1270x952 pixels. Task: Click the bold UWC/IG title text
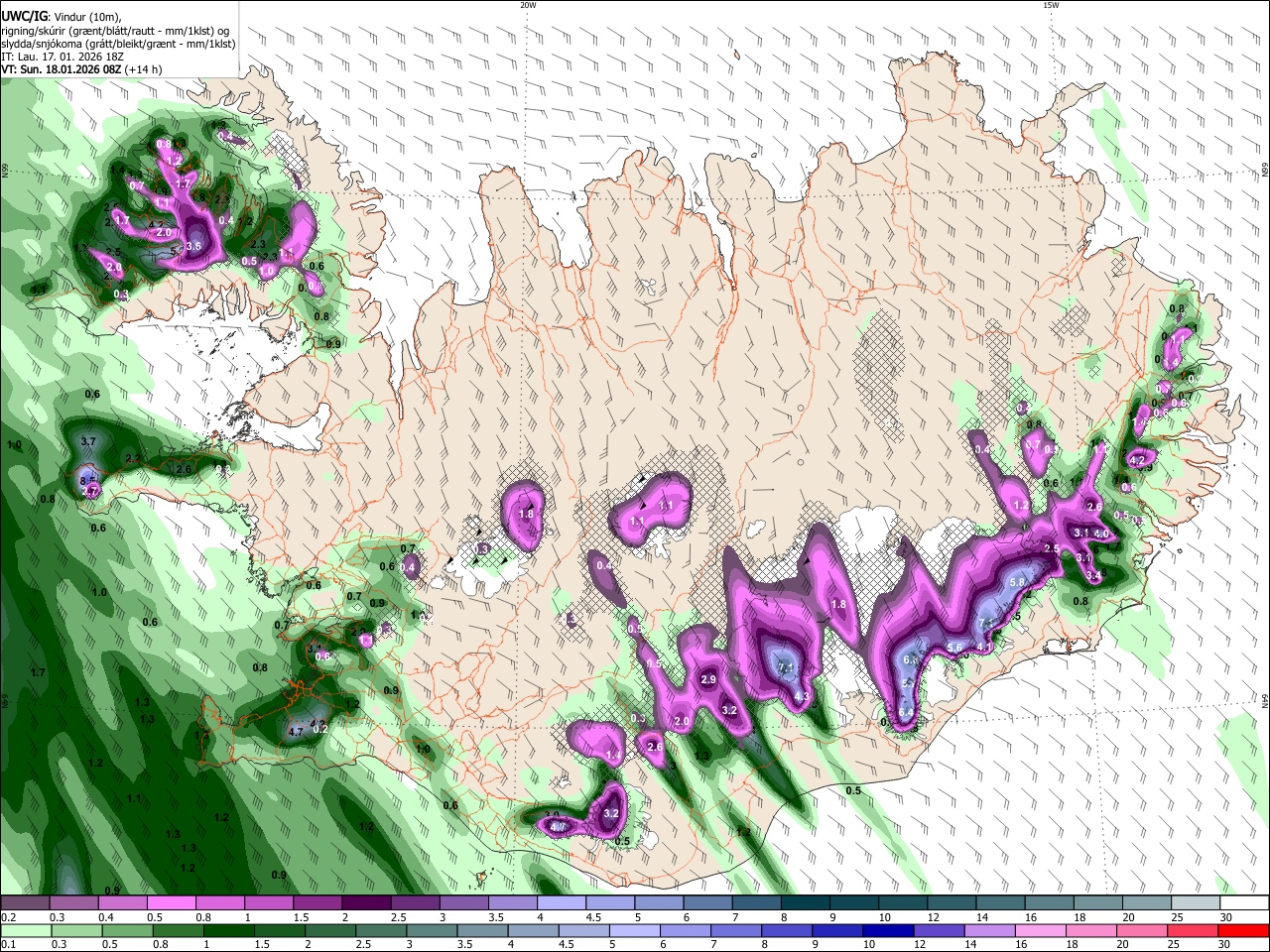click(24, 15)
